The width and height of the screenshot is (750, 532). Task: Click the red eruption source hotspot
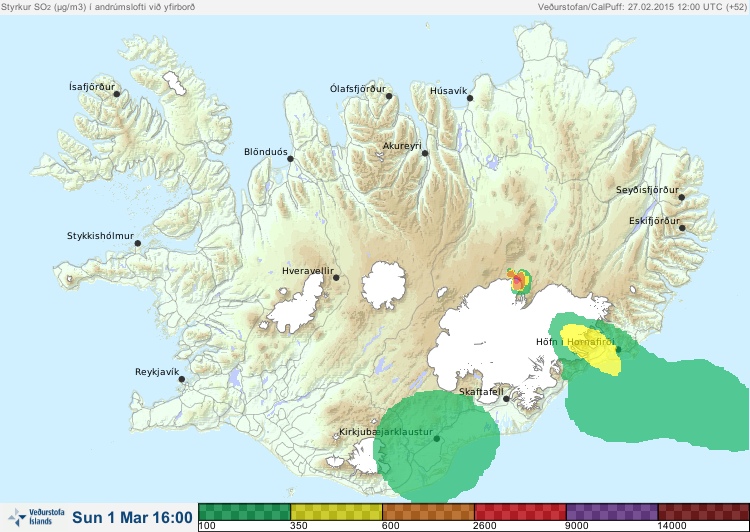pos(517,281)
